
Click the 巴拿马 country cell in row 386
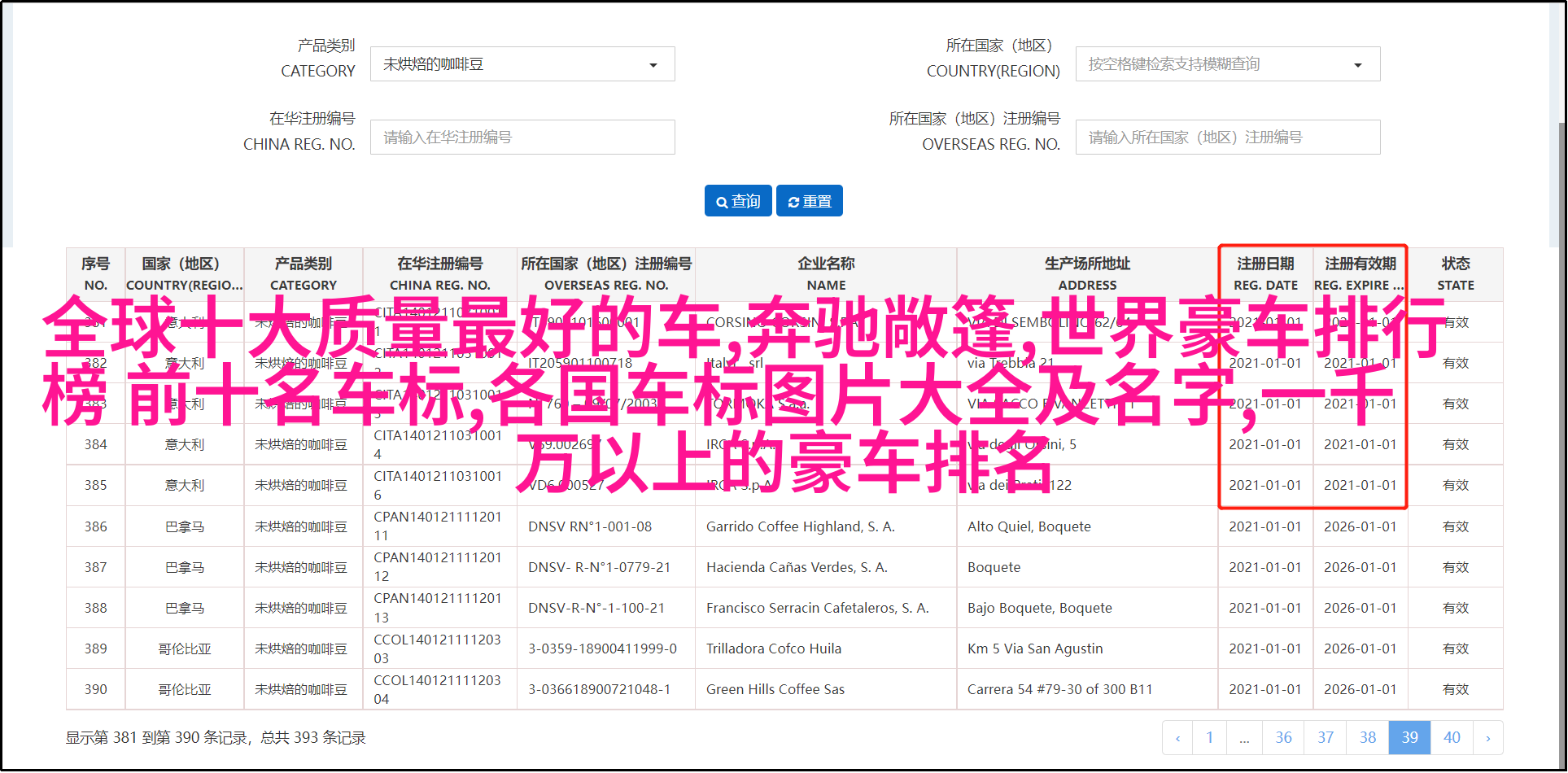pos(185,526)
